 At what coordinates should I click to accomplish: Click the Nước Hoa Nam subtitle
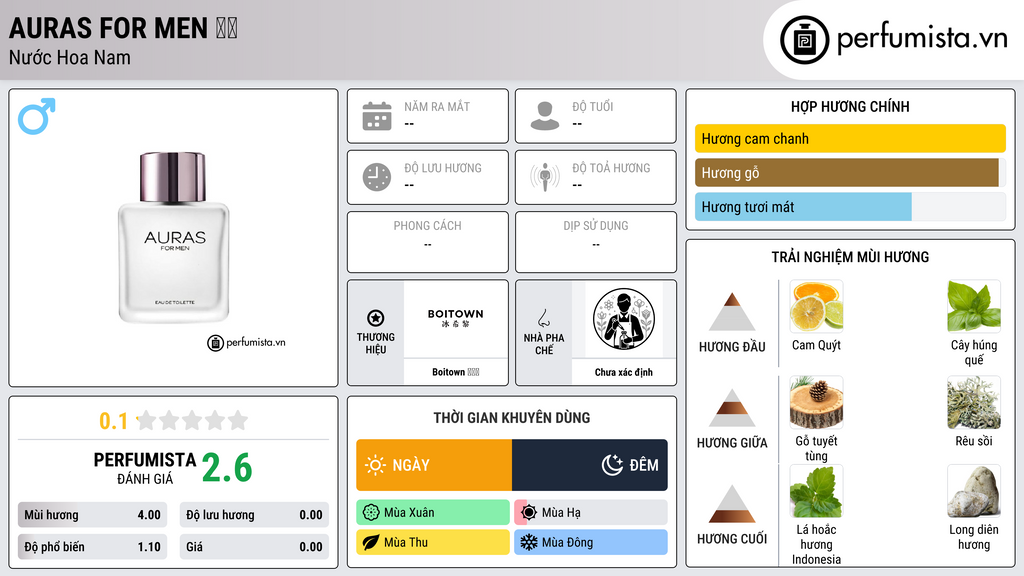70,57
